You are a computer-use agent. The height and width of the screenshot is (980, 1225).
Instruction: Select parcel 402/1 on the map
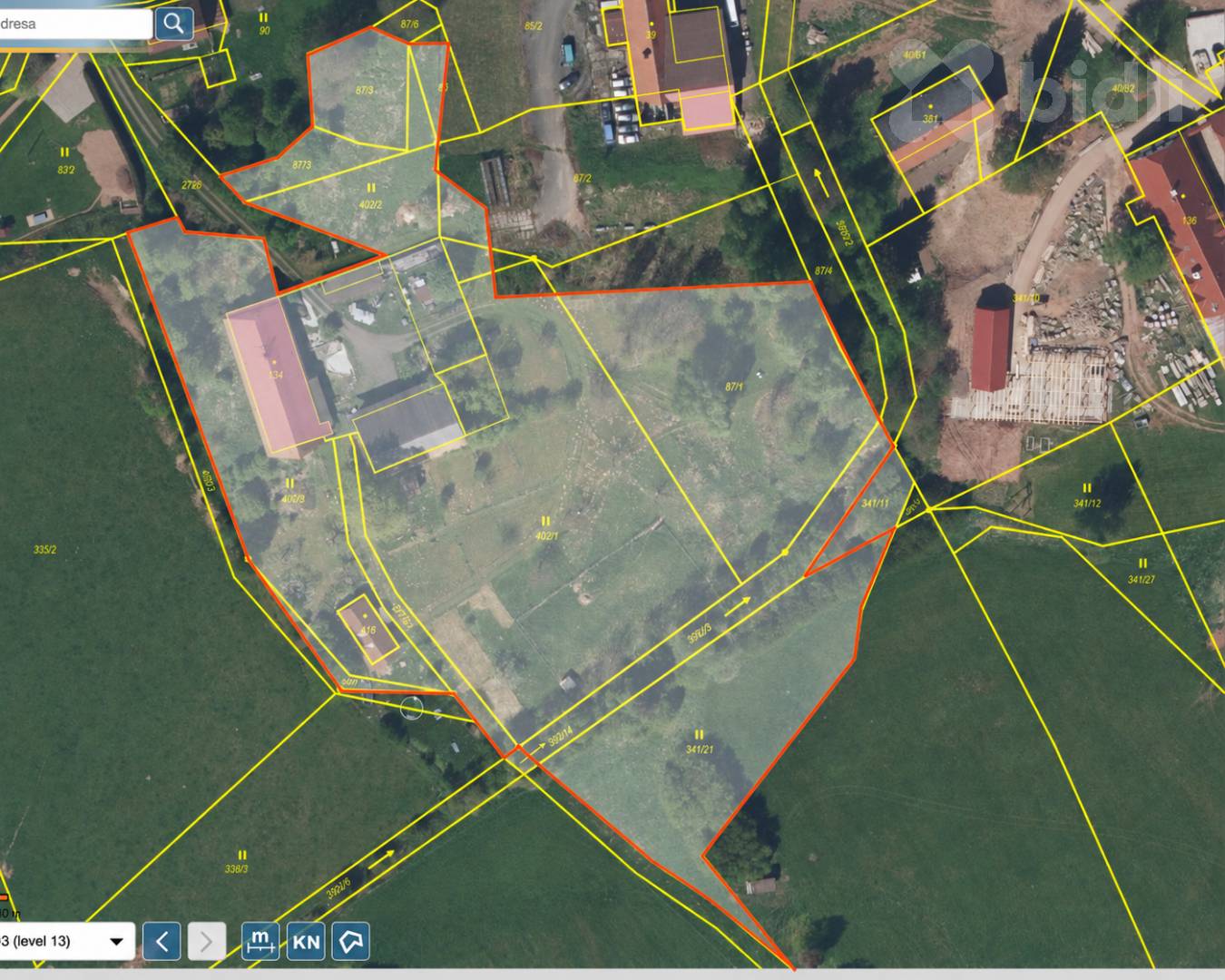click(x=546, y=535)
